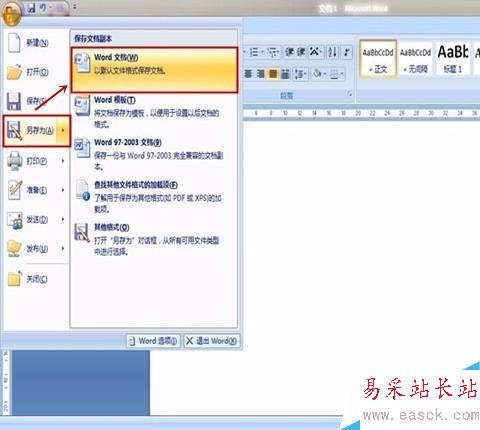Click the Word 97-2003 document icon

coord(82,148)
